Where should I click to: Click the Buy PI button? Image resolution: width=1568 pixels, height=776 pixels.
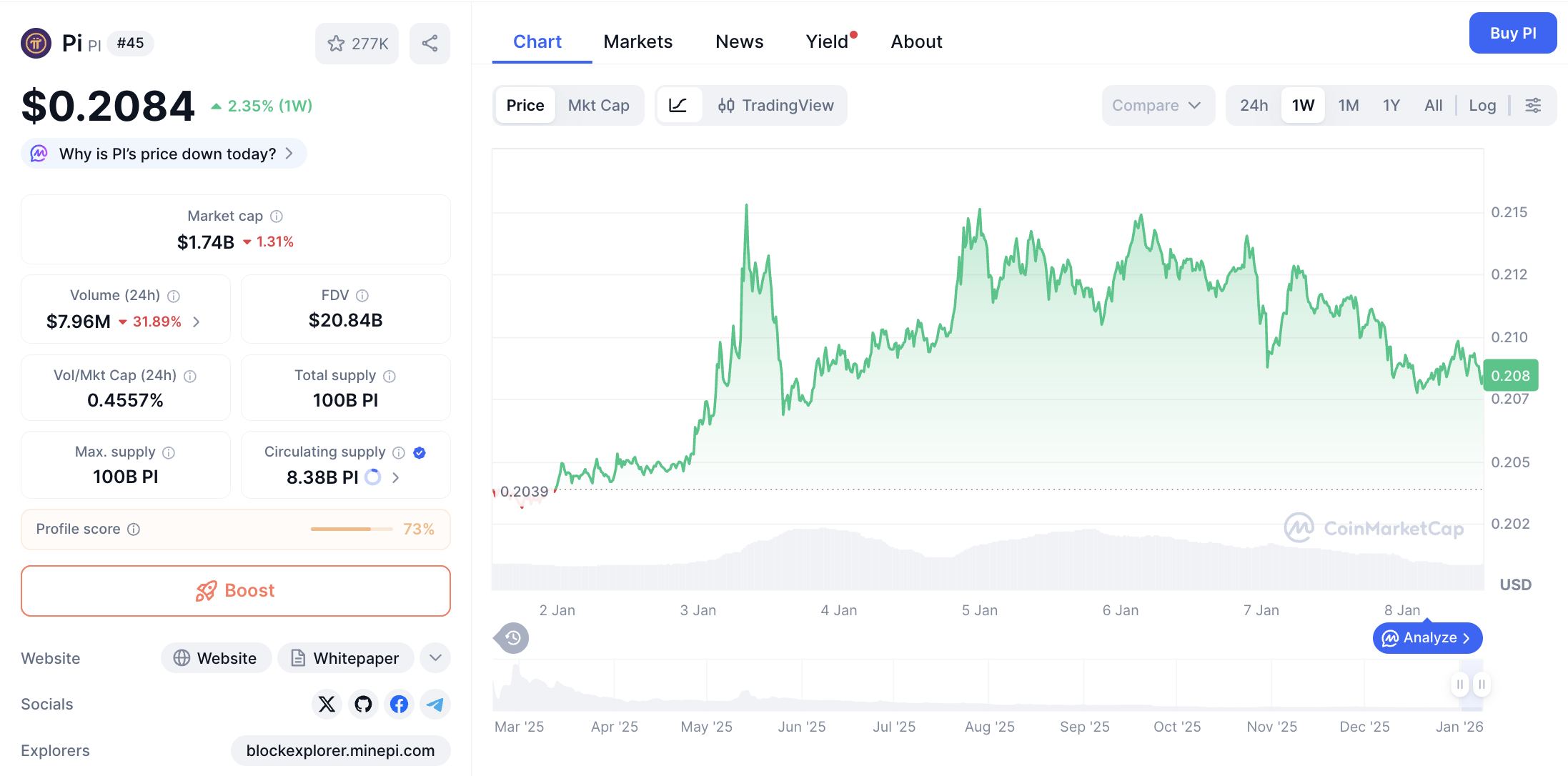point(1512,33)
